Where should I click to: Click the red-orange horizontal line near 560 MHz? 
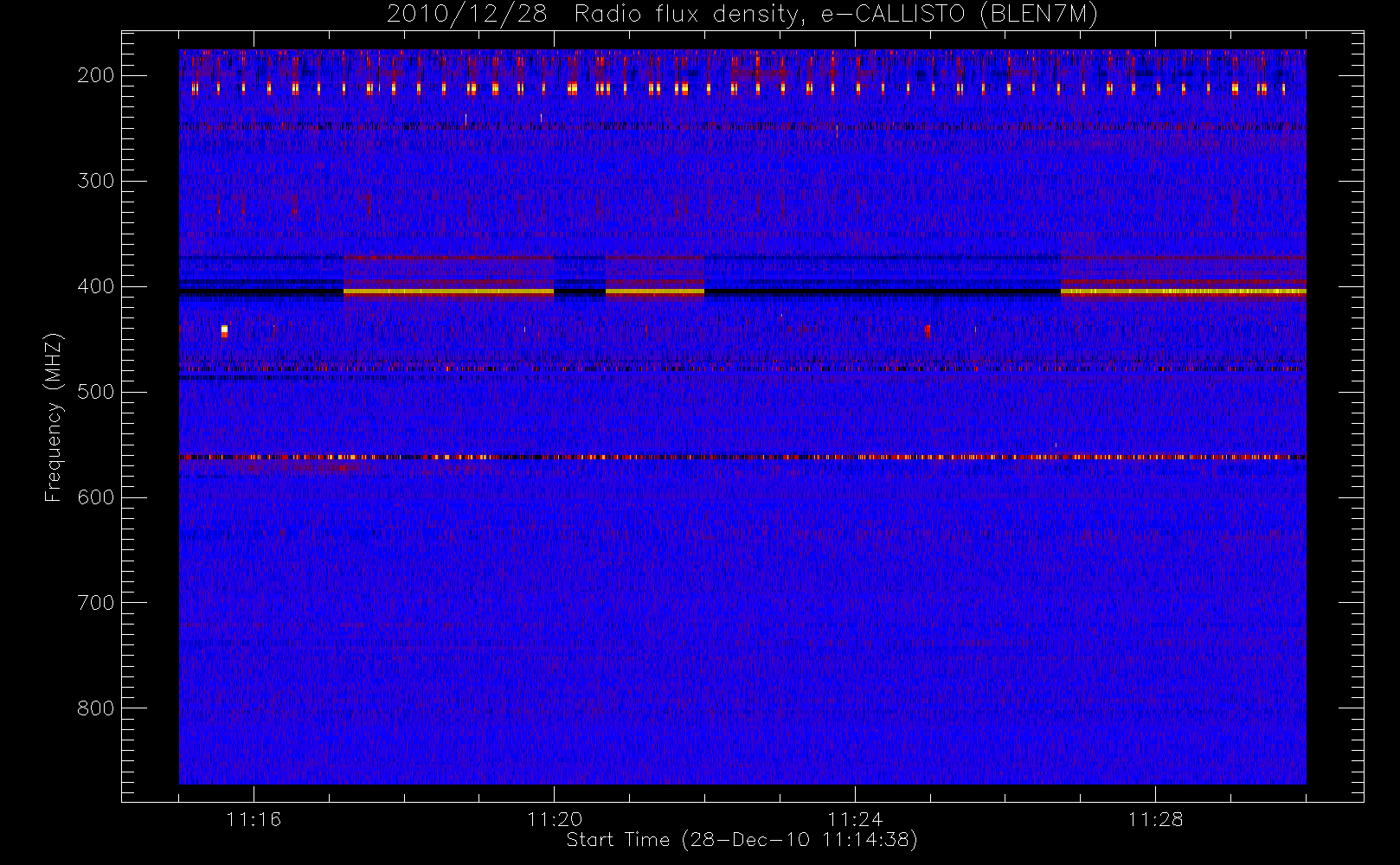[x=742, y=457]
